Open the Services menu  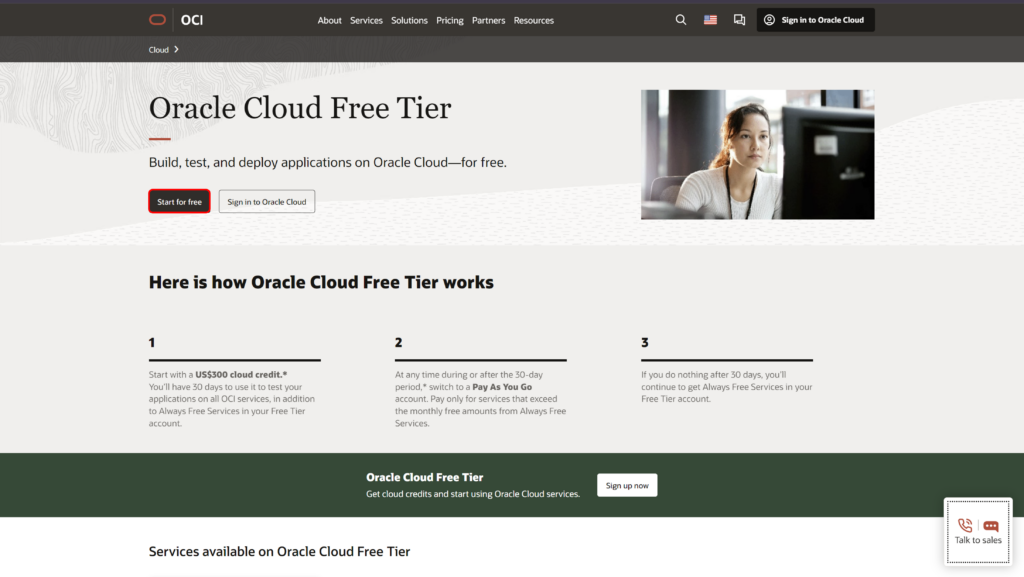pos(366,20)
